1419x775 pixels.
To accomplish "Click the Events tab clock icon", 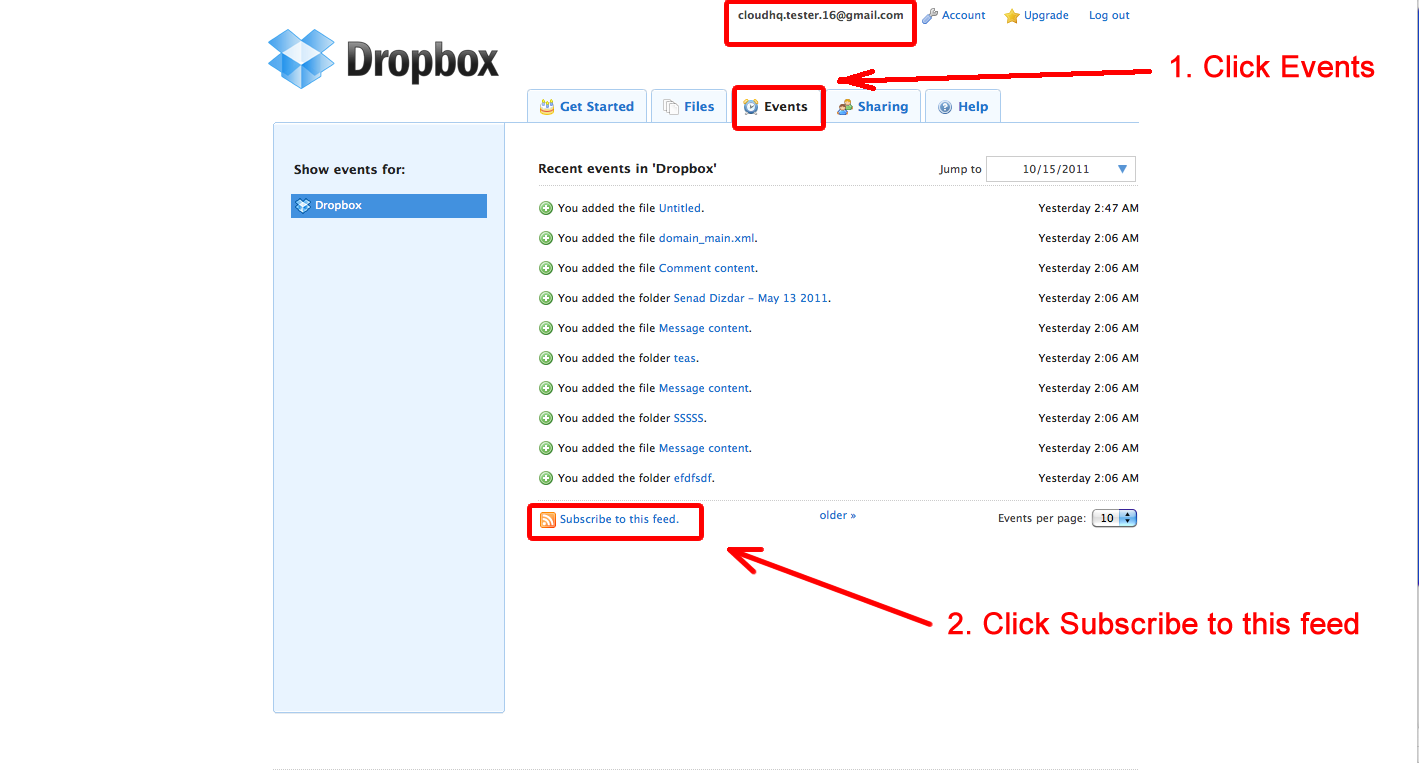I will click(751, 107).
